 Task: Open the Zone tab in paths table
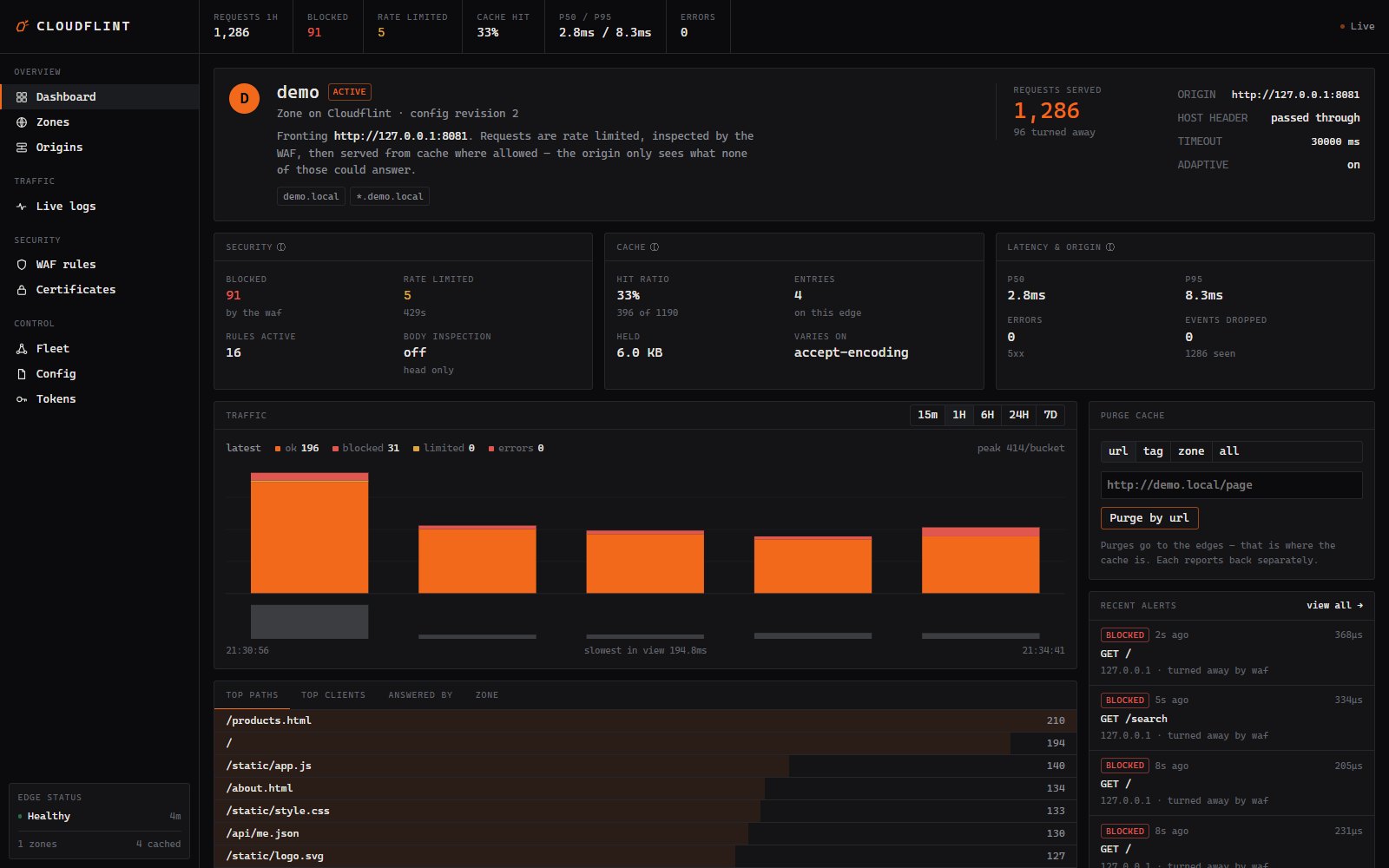pos(487,695)
